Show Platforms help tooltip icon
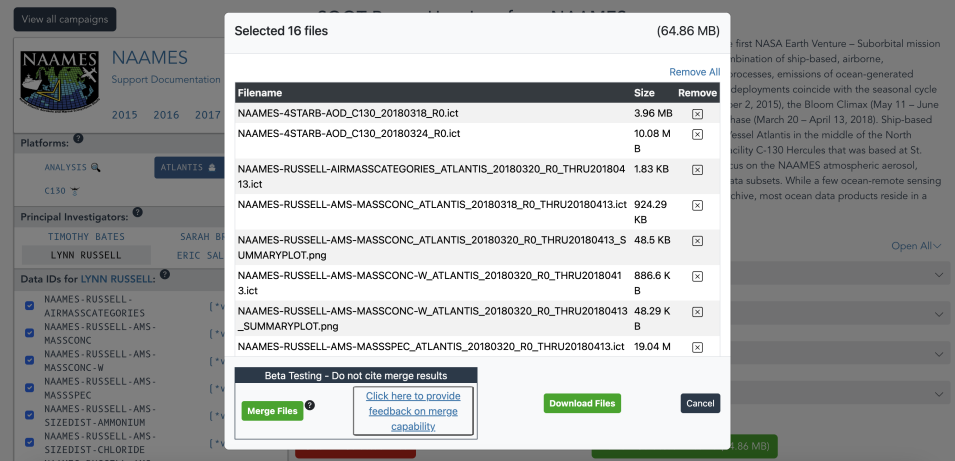Screen dimensions: 955x461 [x=78, y=139]
